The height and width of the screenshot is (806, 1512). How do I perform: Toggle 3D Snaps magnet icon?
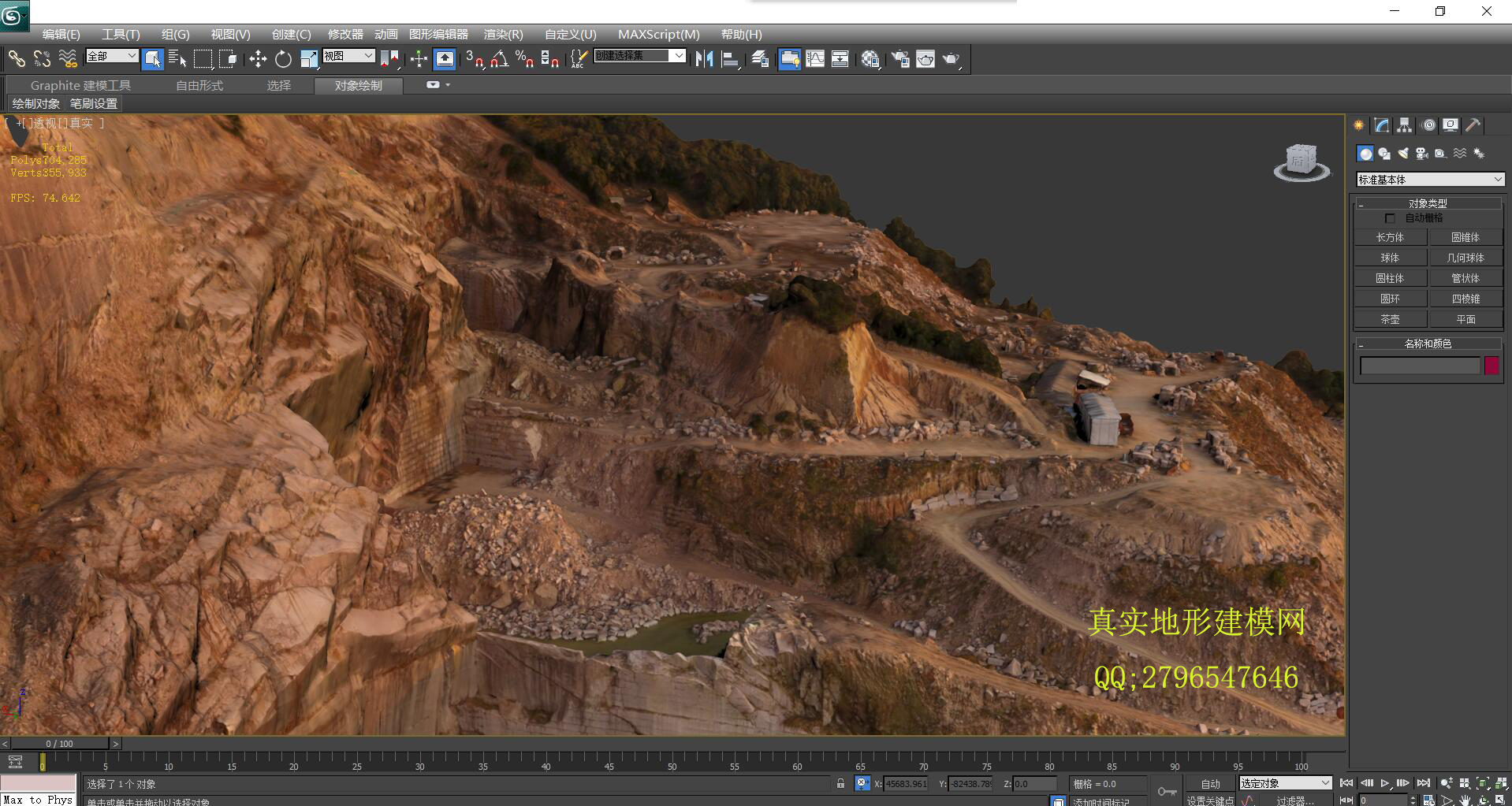475,58
